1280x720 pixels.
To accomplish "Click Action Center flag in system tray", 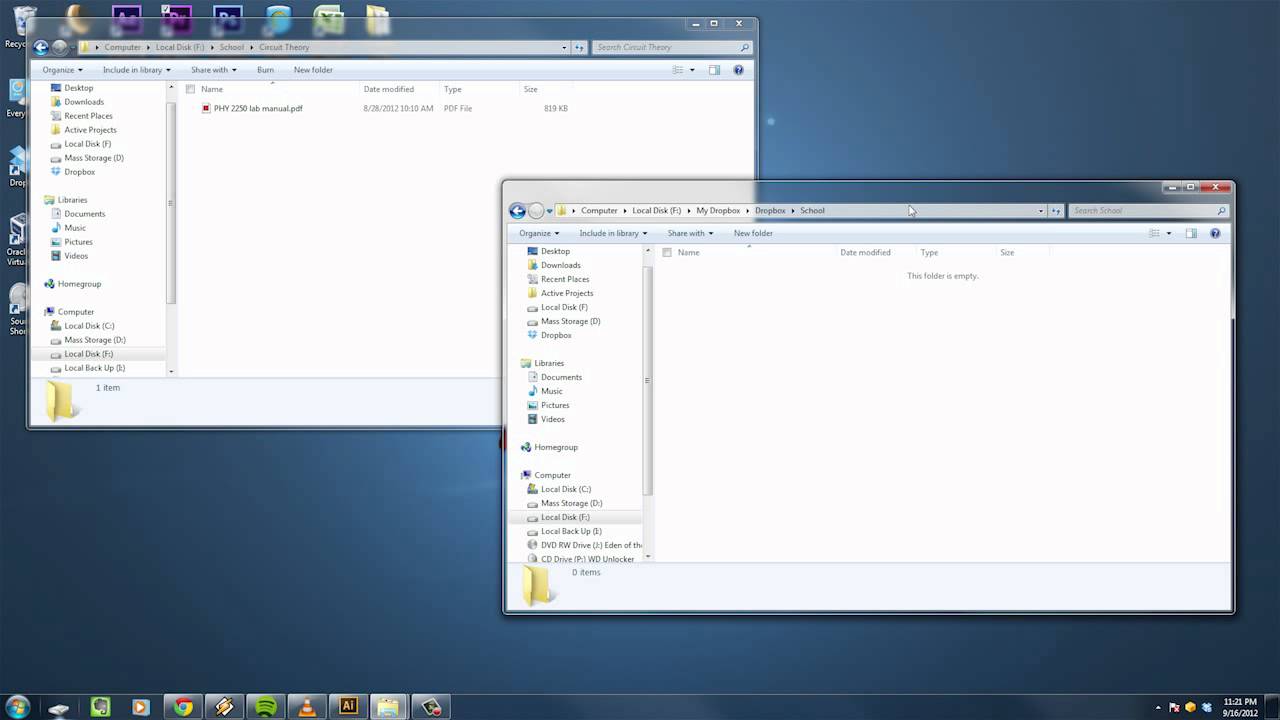I will [x=1175, y=707].
